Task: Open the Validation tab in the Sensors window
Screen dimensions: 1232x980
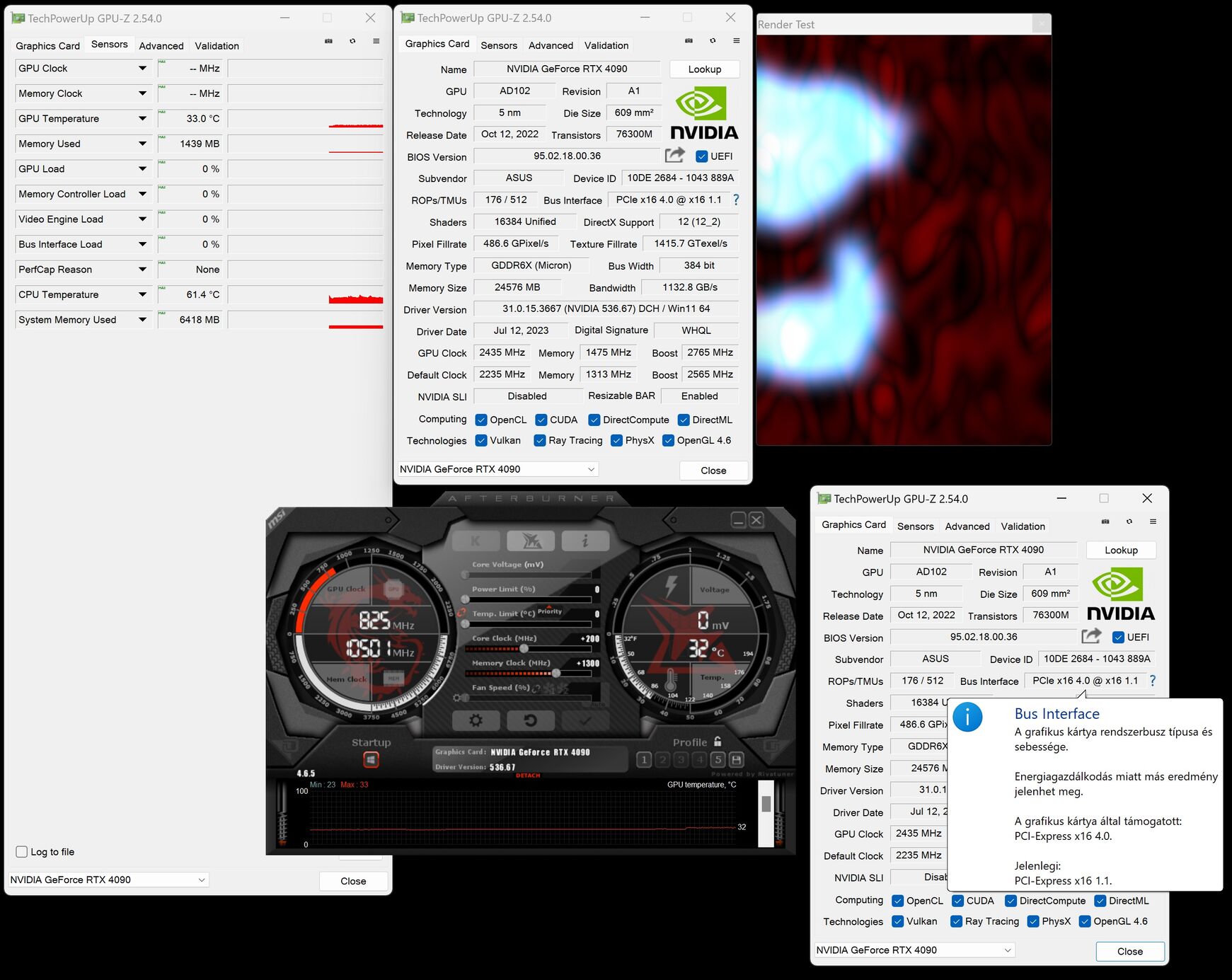Action: coord(217,46)
